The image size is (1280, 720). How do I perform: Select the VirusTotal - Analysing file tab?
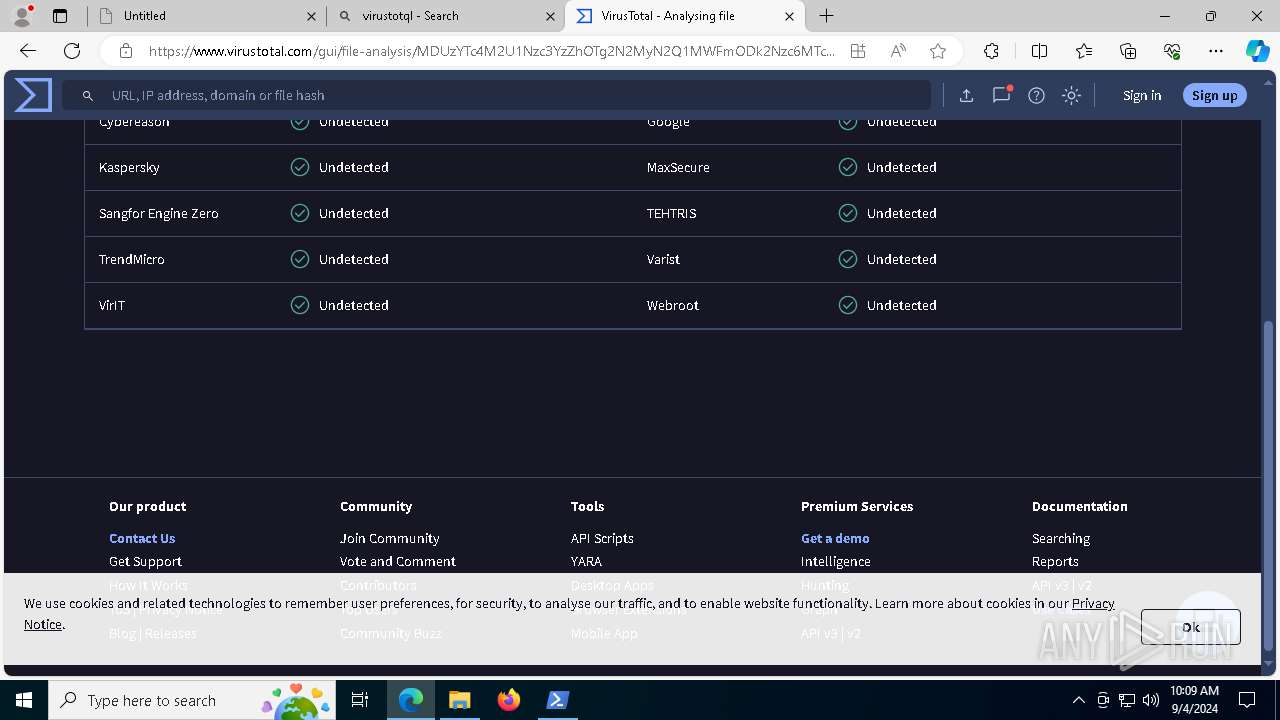click(684, 16)
